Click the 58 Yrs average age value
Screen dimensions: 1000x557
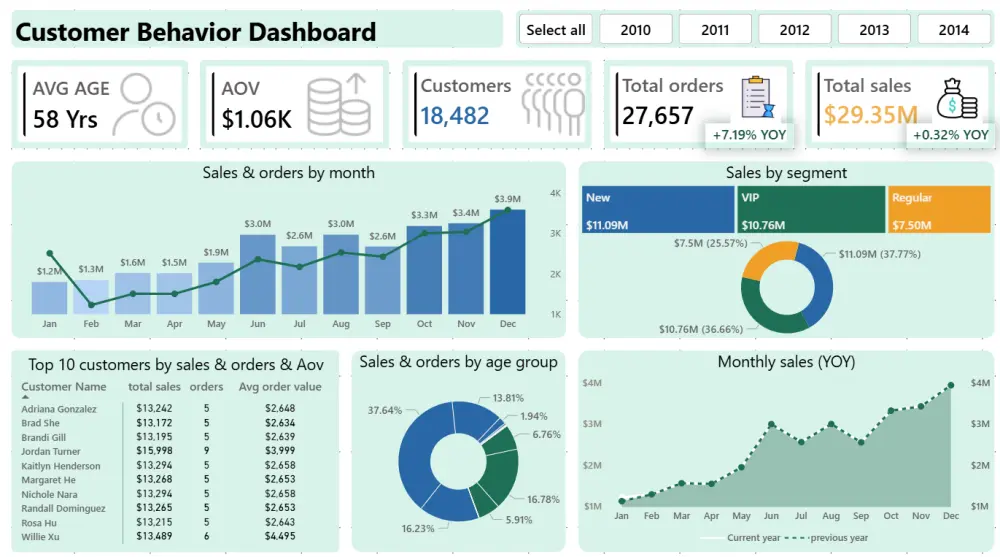(x=65, y=119)
